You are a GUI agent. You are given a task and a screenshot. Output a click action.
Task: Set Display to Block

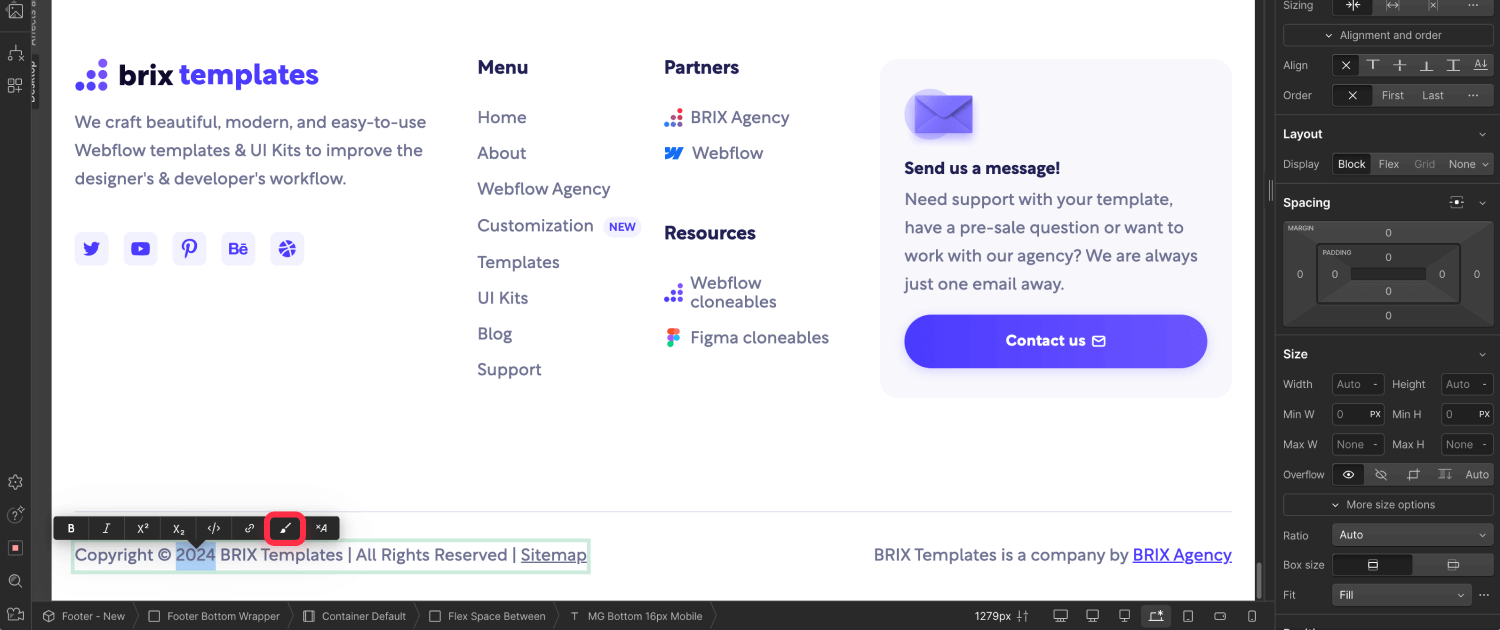coord(1352,164)
